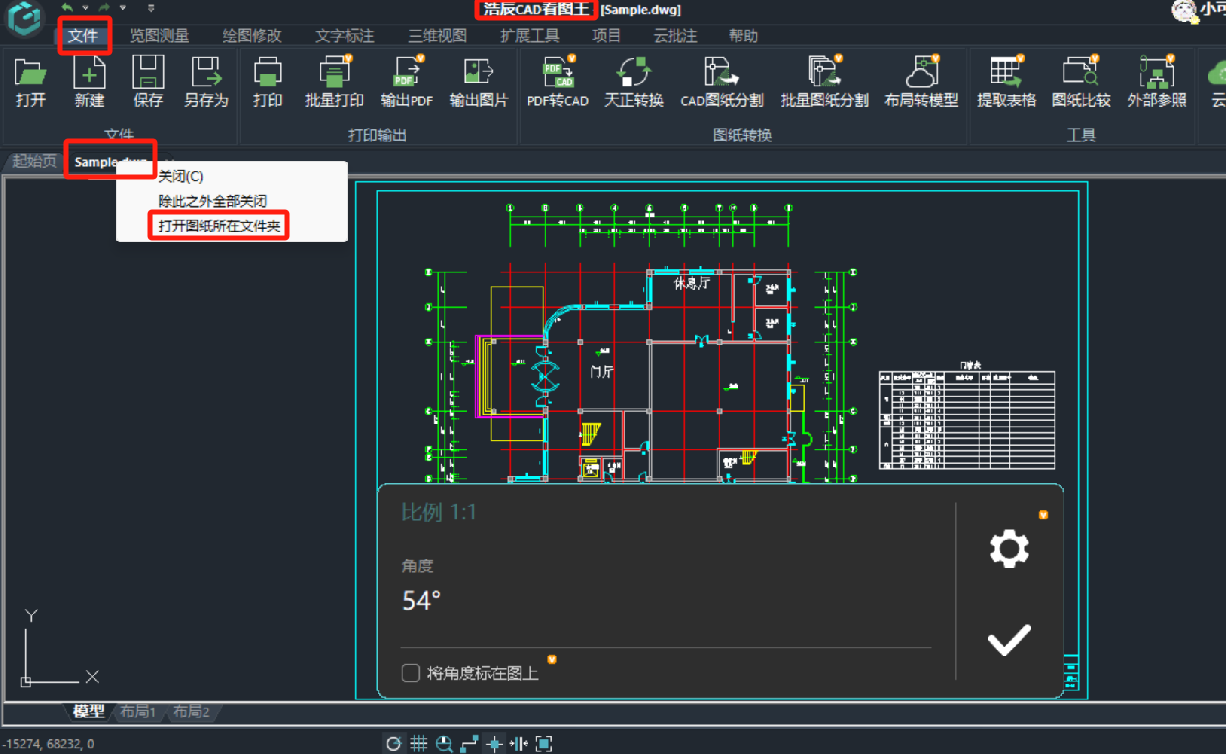Select the Sample.dwg document tab
1226x754 pixels.
click(111, 161)
